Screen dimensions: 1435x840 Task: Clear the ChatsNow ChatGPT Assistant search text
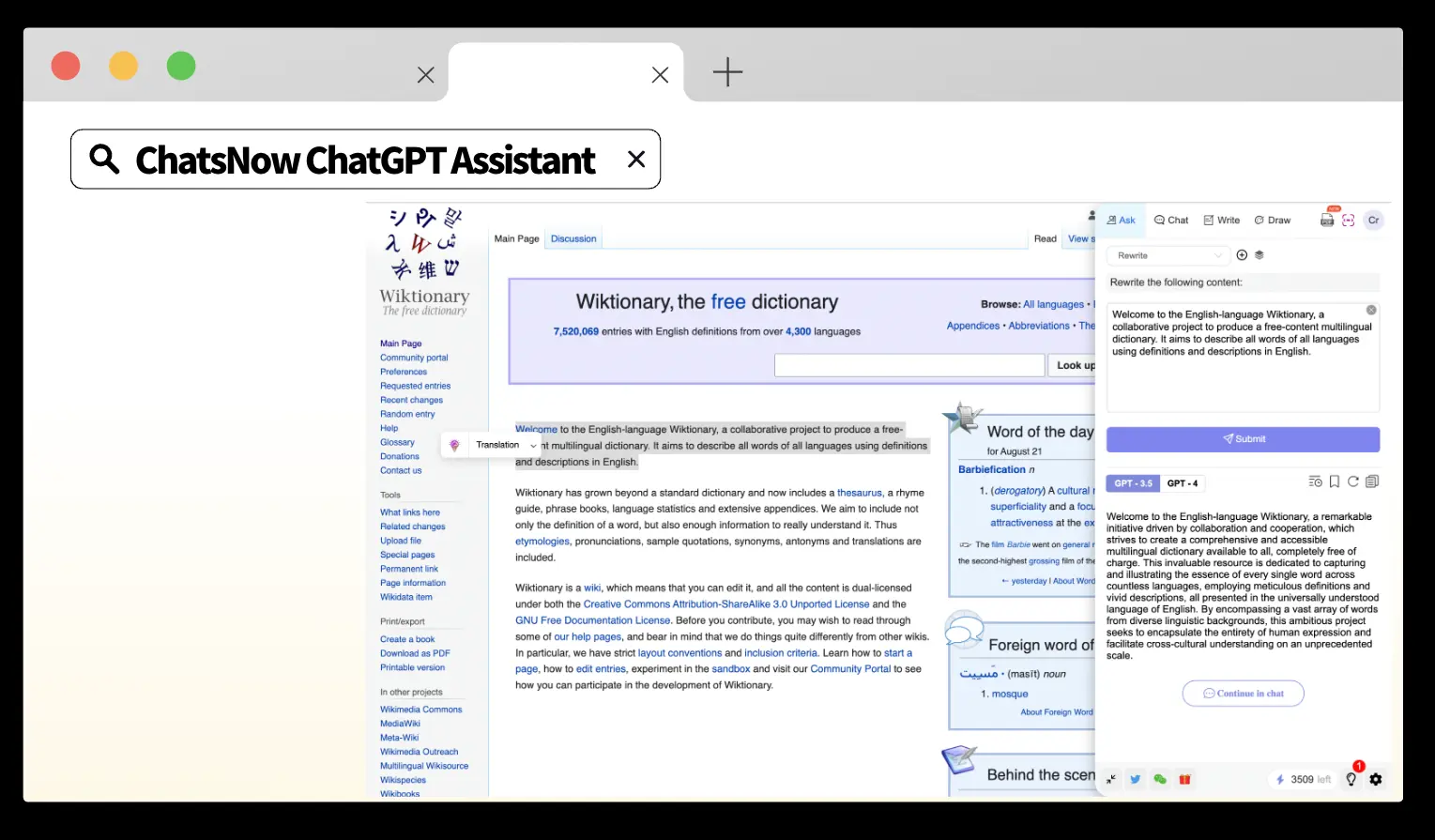[x=636, y=160]
